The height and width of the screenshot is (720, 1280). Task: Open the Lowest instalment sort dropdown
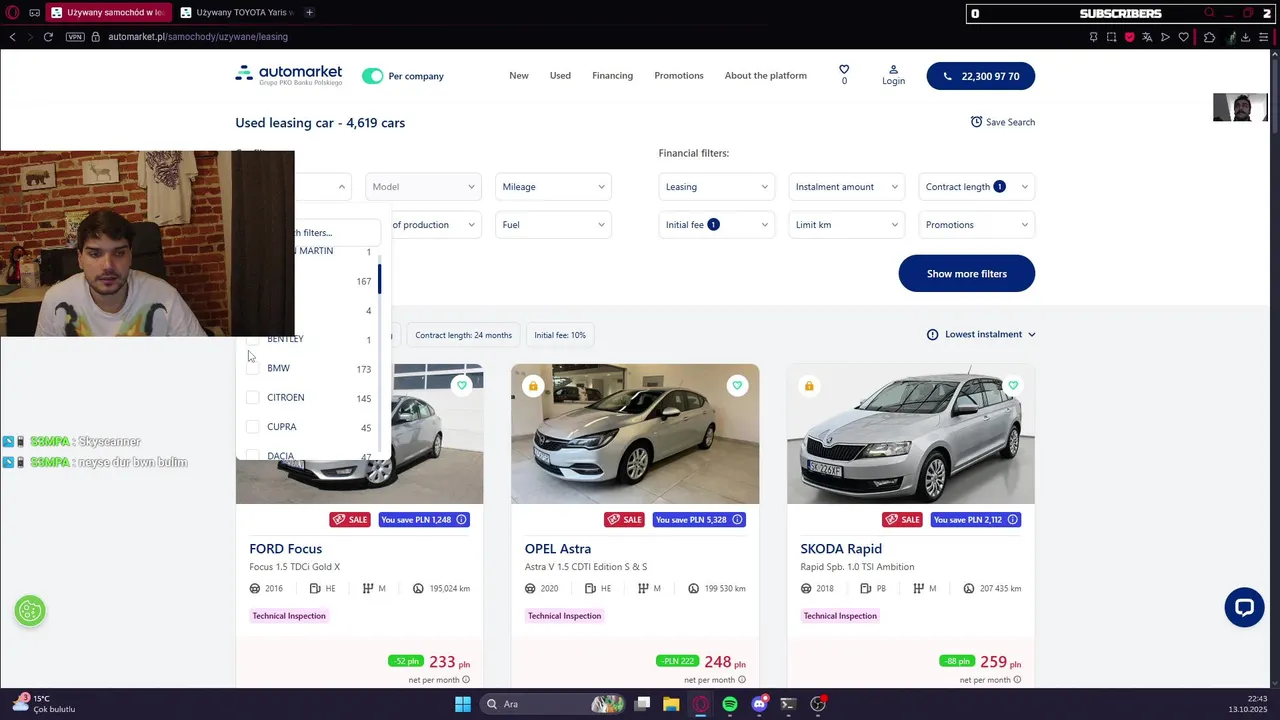(981, 334)
